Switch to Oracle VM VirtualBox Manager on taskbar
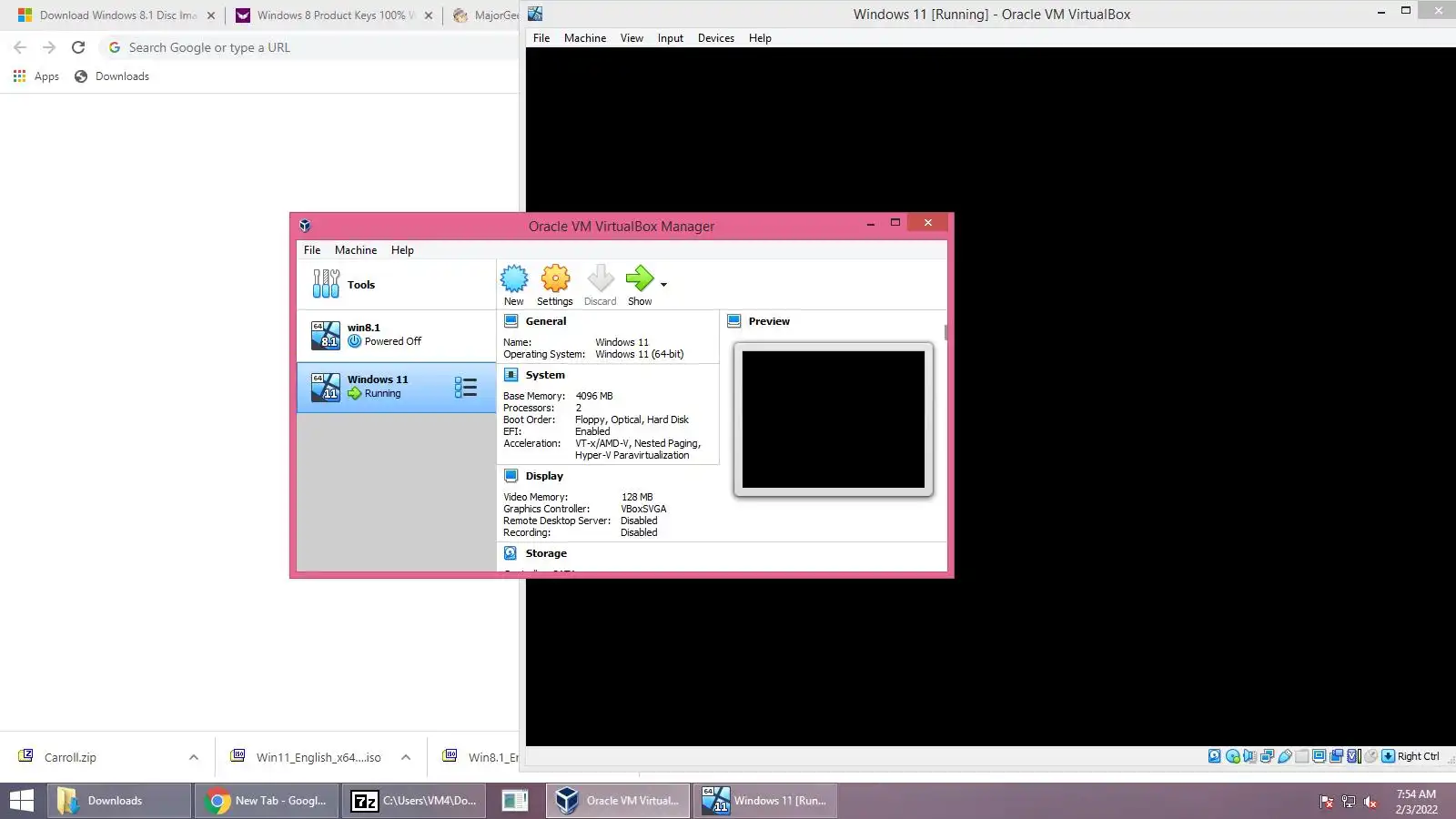 618,801
